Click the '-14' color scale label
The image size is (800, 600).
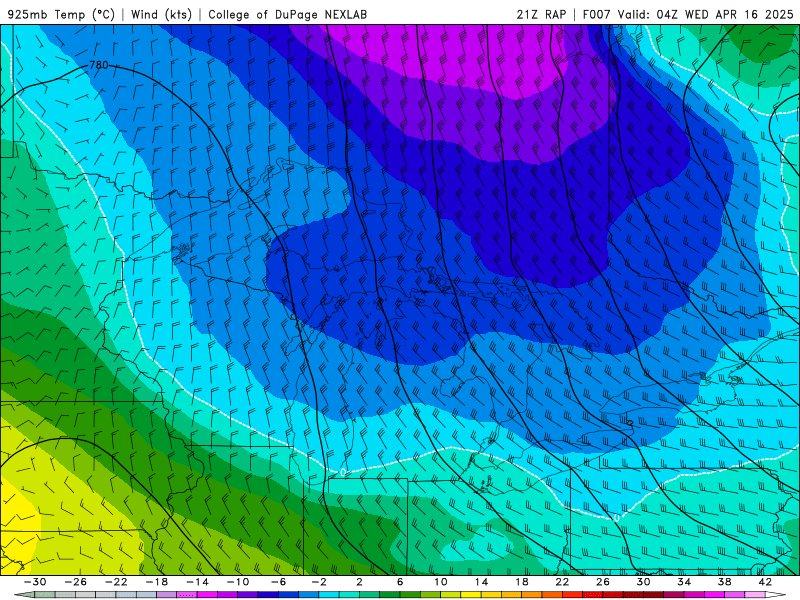pyautogui.click(x=197, y=582)
